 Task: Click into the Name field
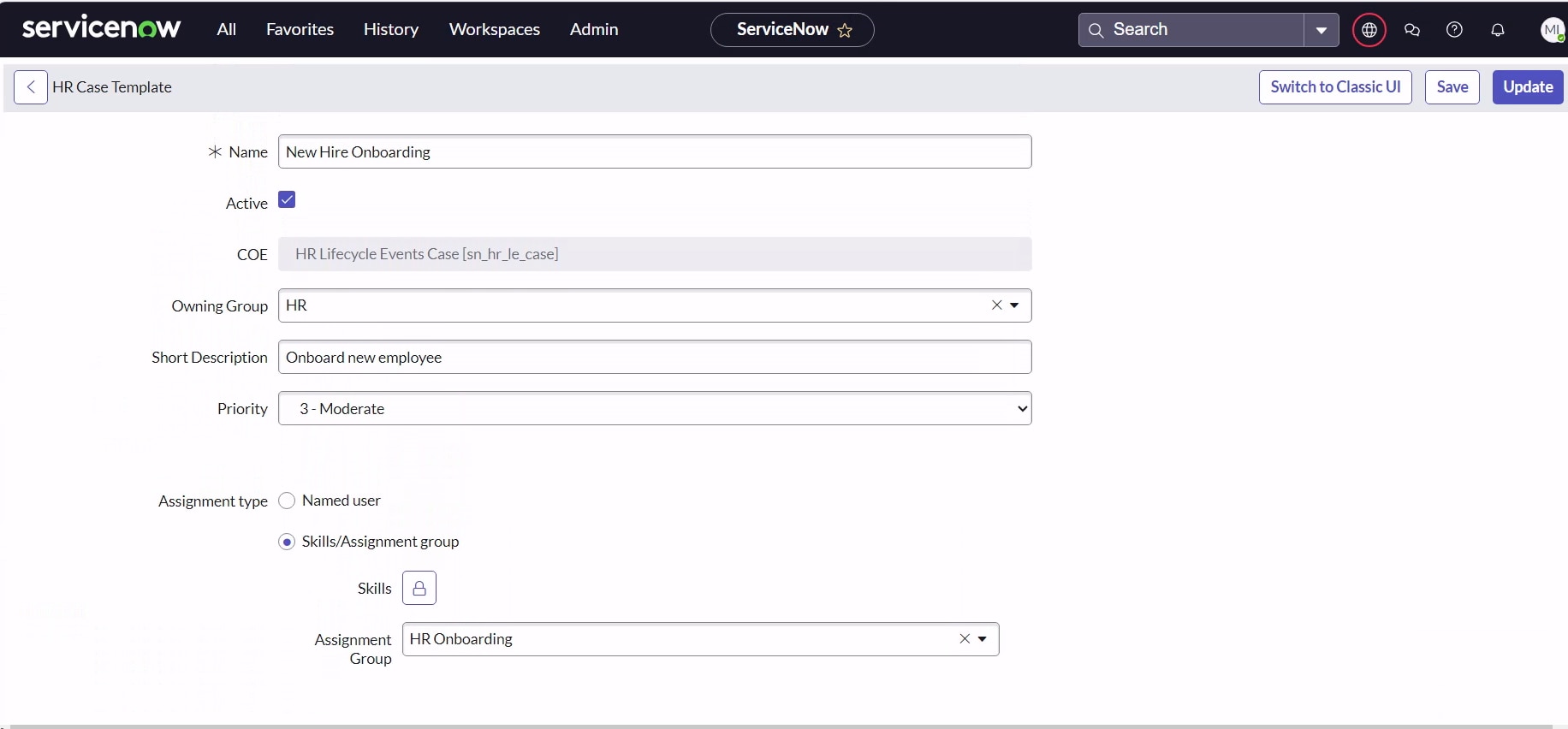(655, 151)
